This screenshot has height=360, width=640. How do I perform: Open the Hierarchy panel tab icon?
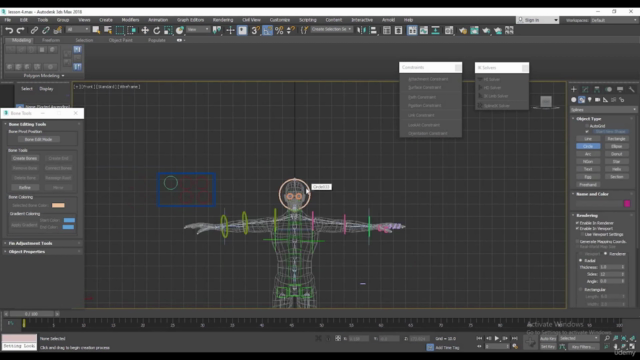[597, 89]
